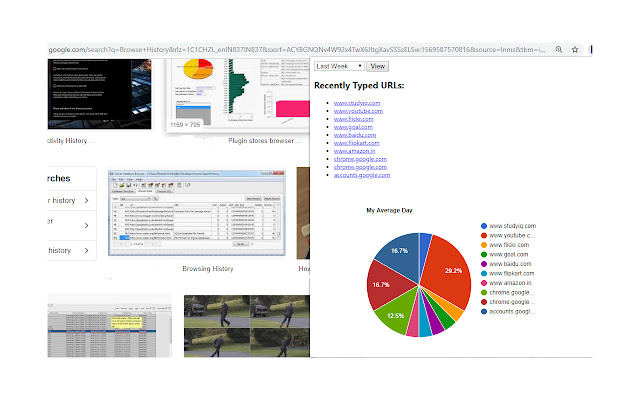Select the 29.2% red pie slice
Screen dimensions: 640x400
449,269
